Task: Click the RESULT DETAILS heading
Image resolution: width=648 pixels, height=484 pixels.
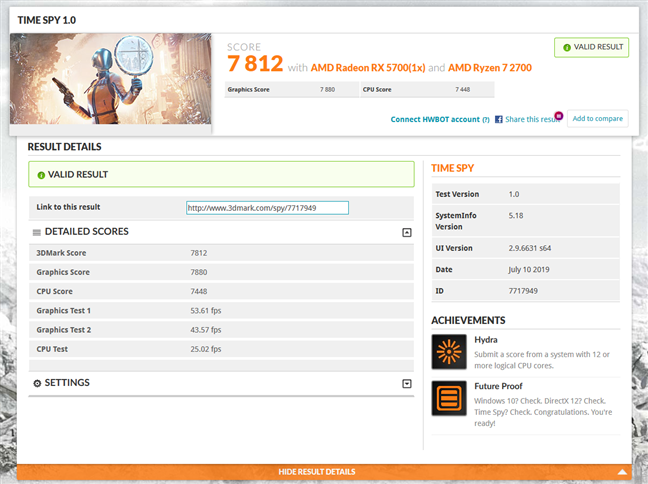Action: pos(64,147)
